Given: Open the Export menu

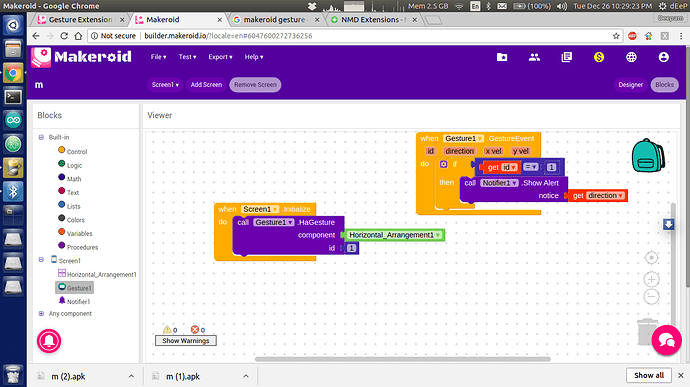Looking at the screenshot, I should pos(220,57).
